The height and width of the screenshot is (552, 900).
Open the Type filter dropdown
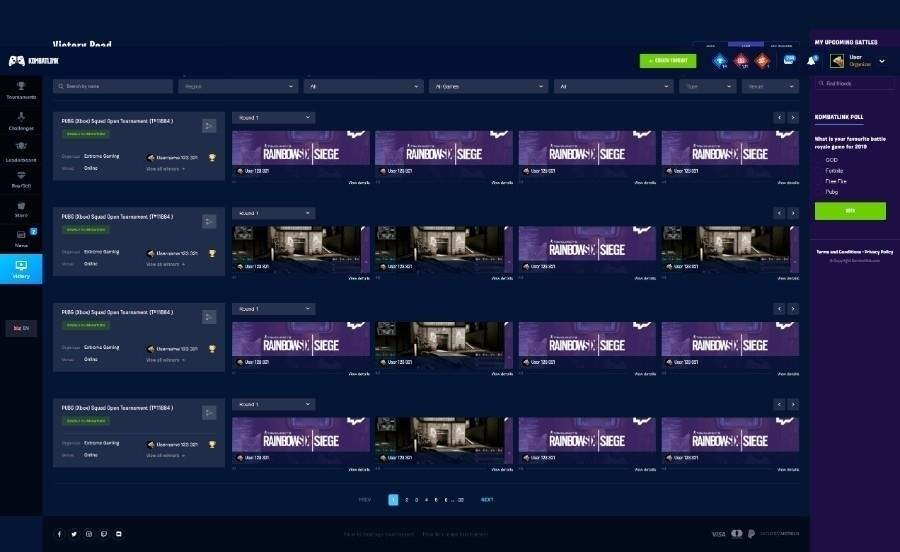pyautogui.click(x=708, y=86)
